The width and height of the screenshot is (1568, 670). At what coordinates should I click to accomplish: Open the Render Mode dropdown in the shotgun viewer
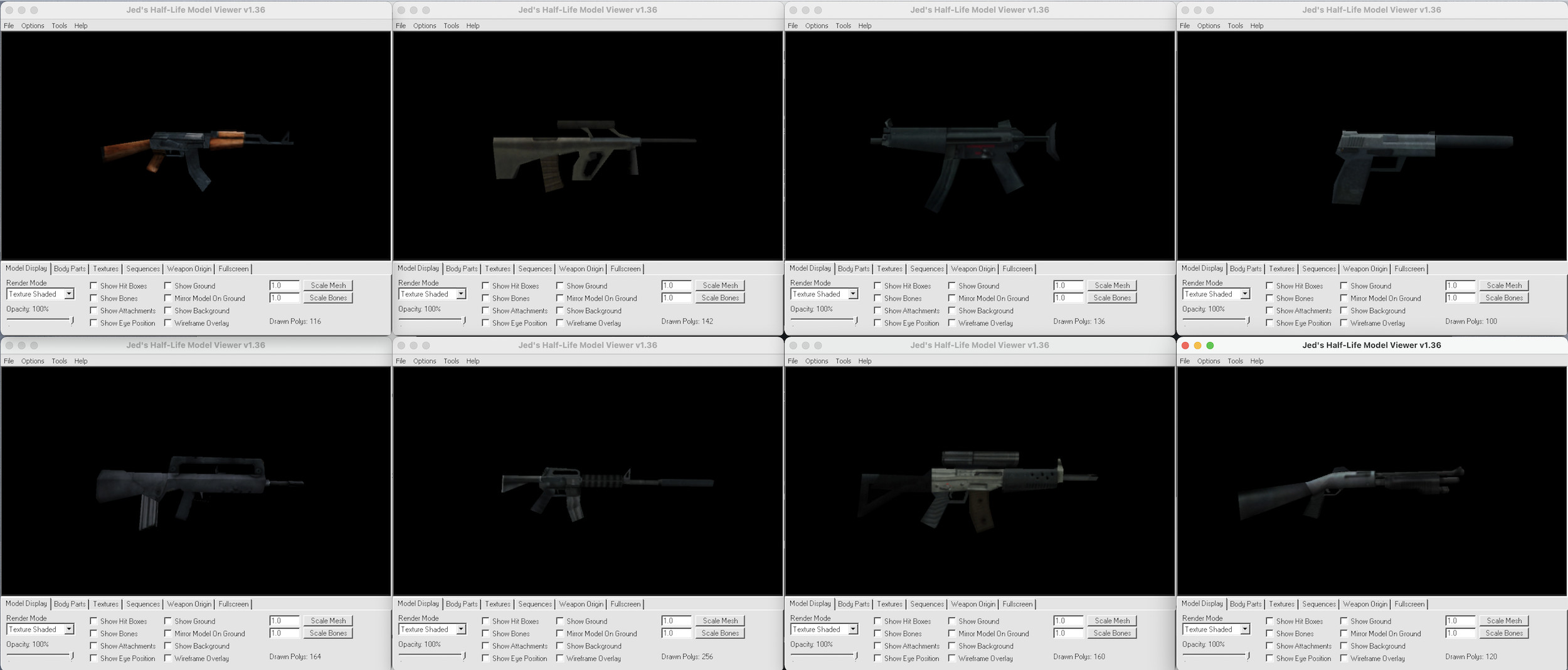[x=1245, y=629]
